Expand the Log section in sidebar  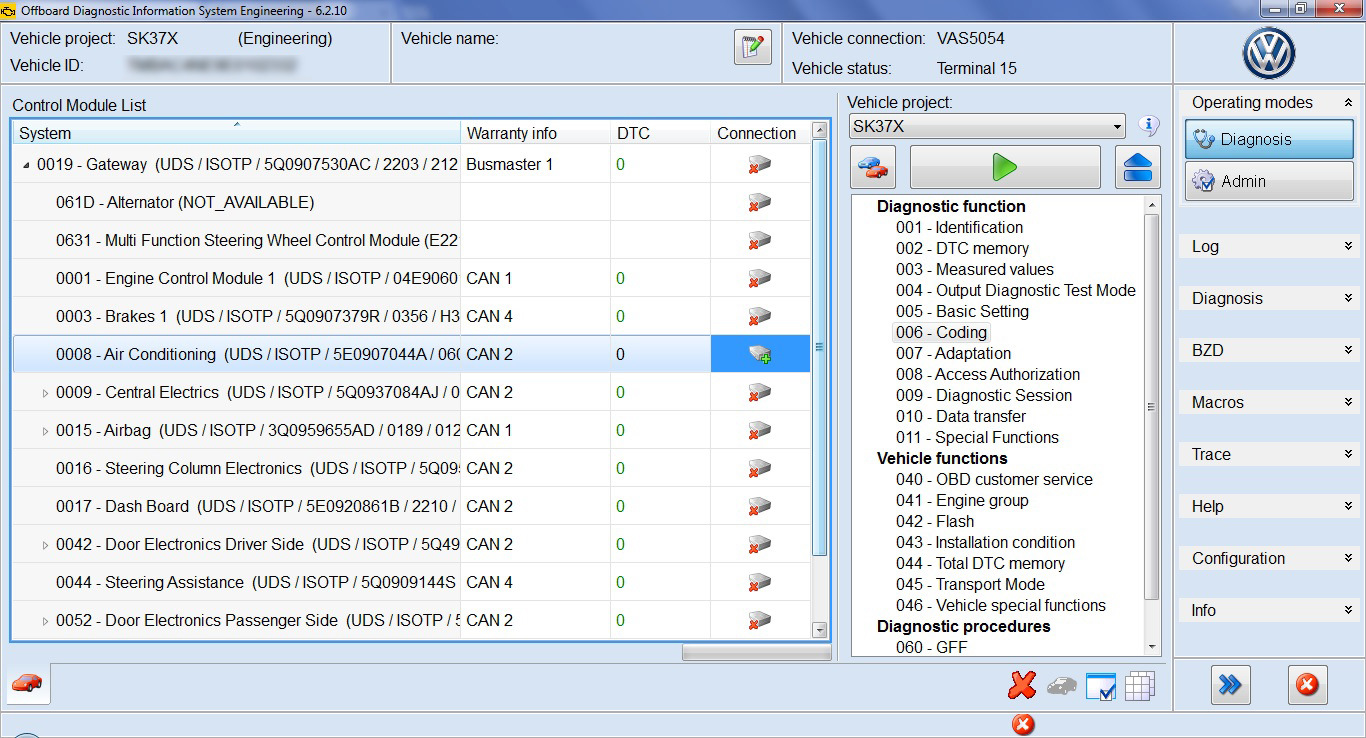[1269, 246]
